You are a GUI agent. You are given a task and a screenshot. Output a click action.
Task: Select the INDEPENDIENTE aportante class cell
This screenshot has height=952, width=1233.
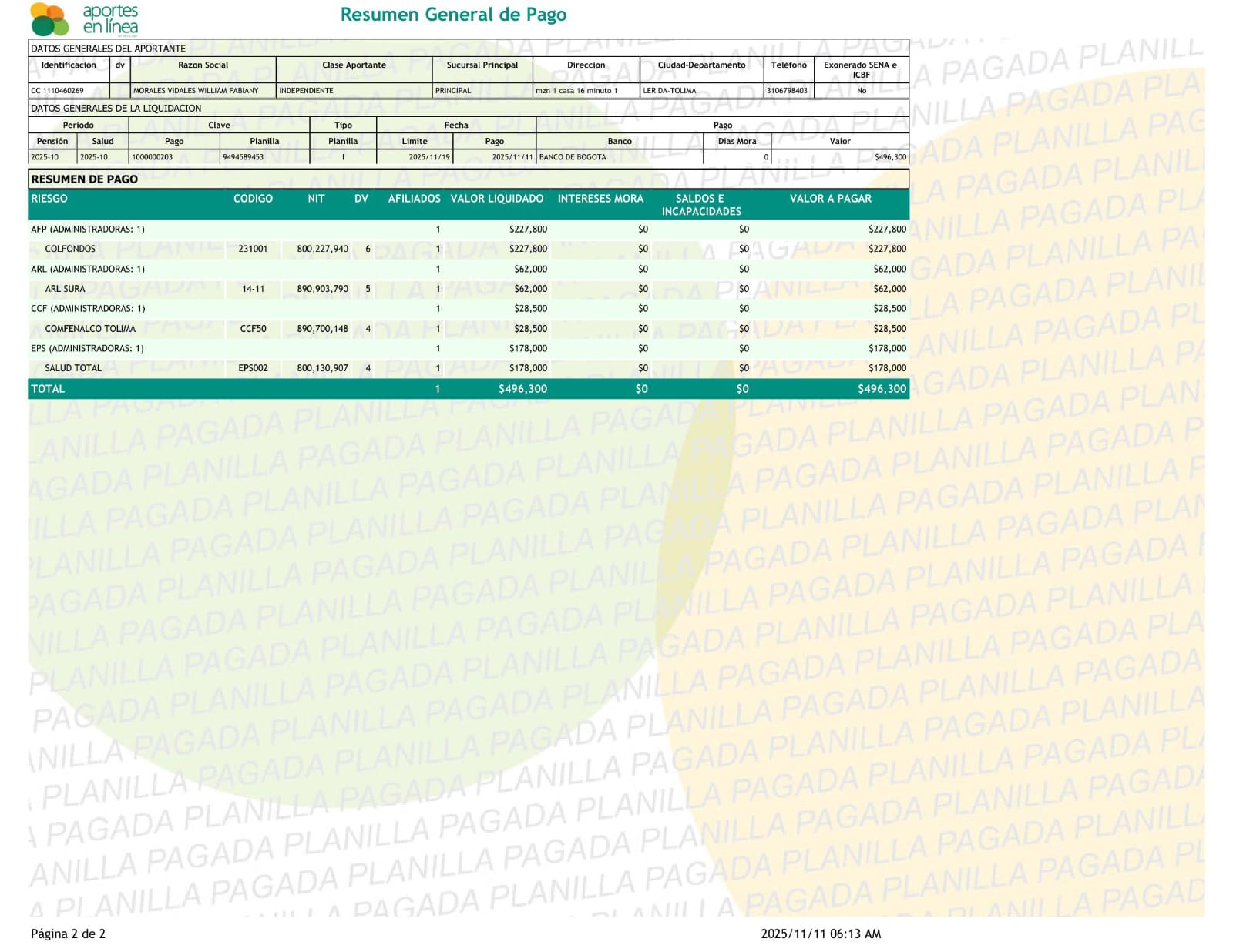(x=307, y=91)
